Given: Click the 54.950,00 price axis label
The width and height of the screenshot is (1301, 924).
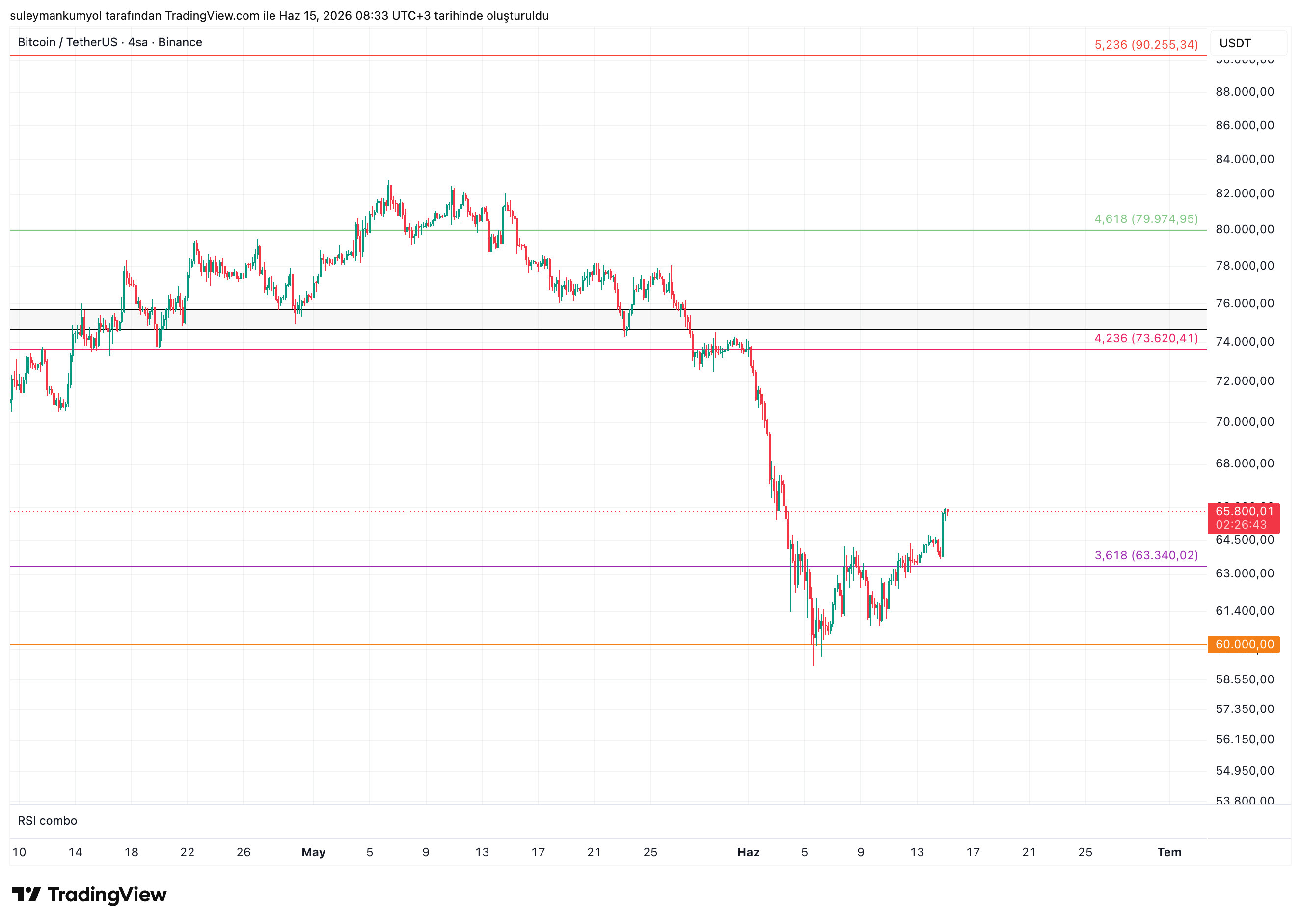Looking at the screenshot, I should click(1245, 771).
